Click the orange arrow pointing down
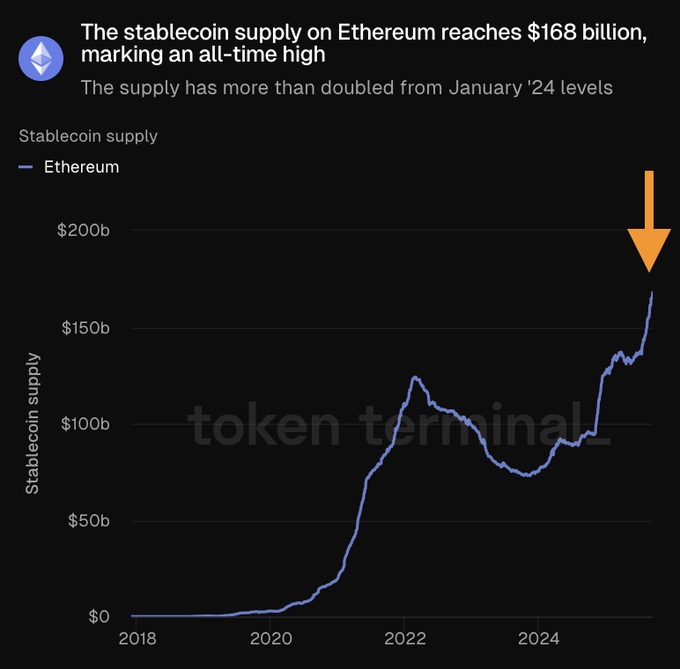Image resolution: width=680 pixels, height=669 pixels. [x=649, y=221]
